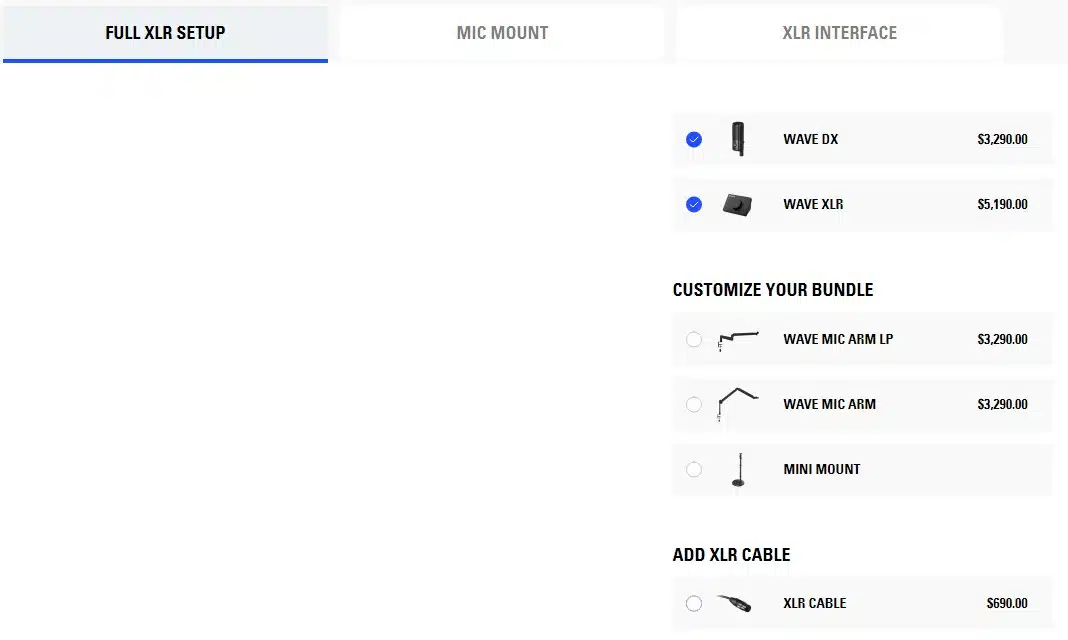Choose the Mini Mount radio button

coord(694,469)
